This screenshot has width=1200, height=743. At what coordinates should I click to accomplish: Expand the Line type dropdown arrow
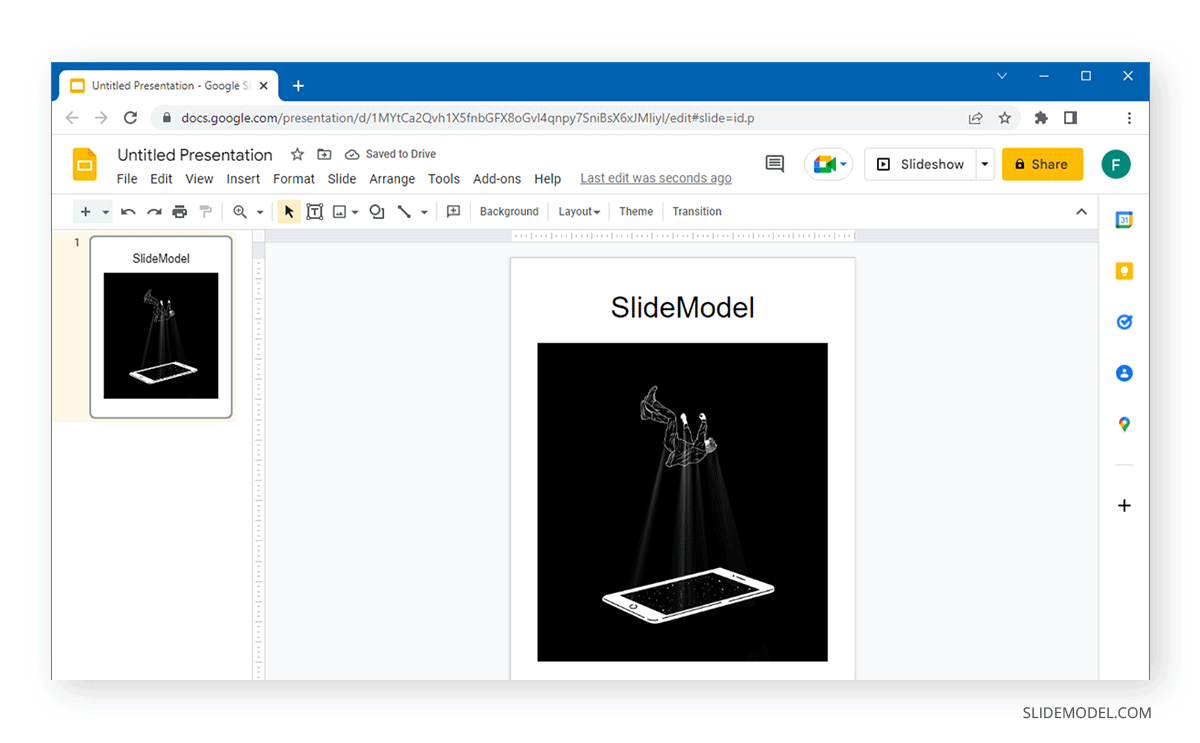[x=424, y=212]
